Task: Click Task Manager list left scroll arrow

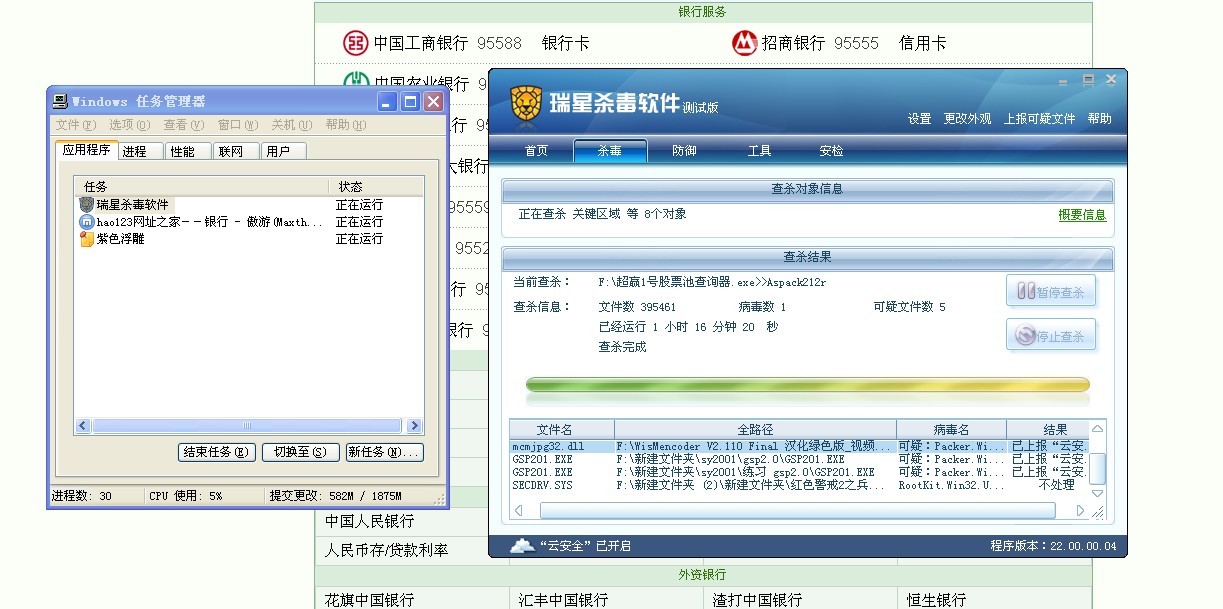Action: pos(83,426)
